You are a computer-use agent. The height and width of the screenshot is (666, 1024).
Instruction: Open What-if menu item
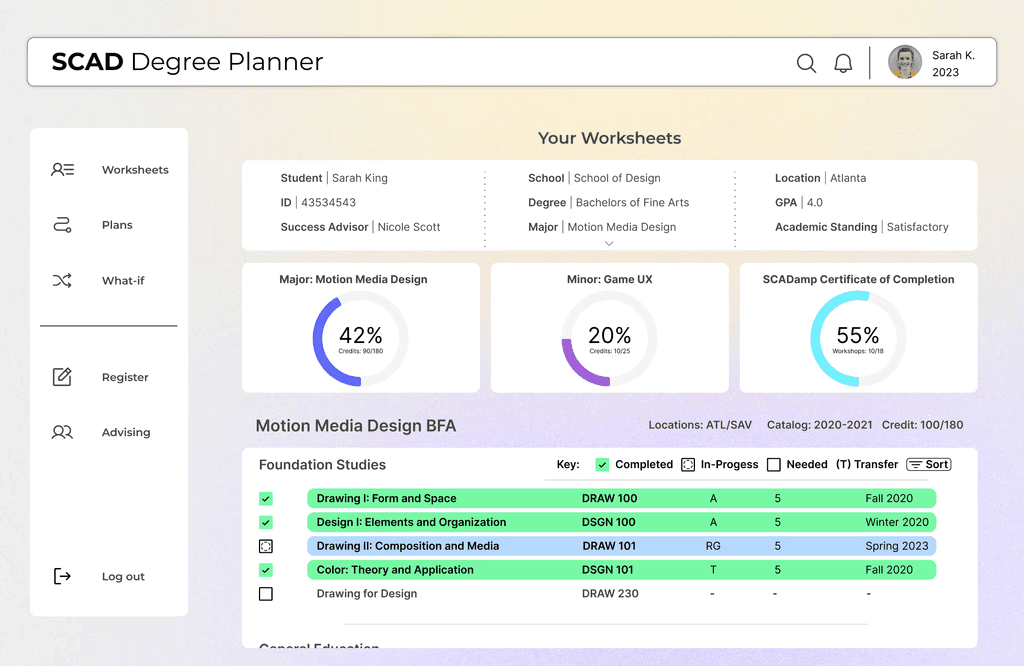point(123,281)
